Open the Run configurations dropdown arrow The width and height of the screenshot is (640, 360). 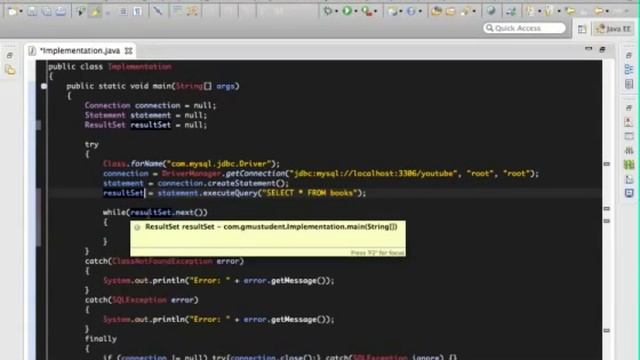tap(356, 11)
